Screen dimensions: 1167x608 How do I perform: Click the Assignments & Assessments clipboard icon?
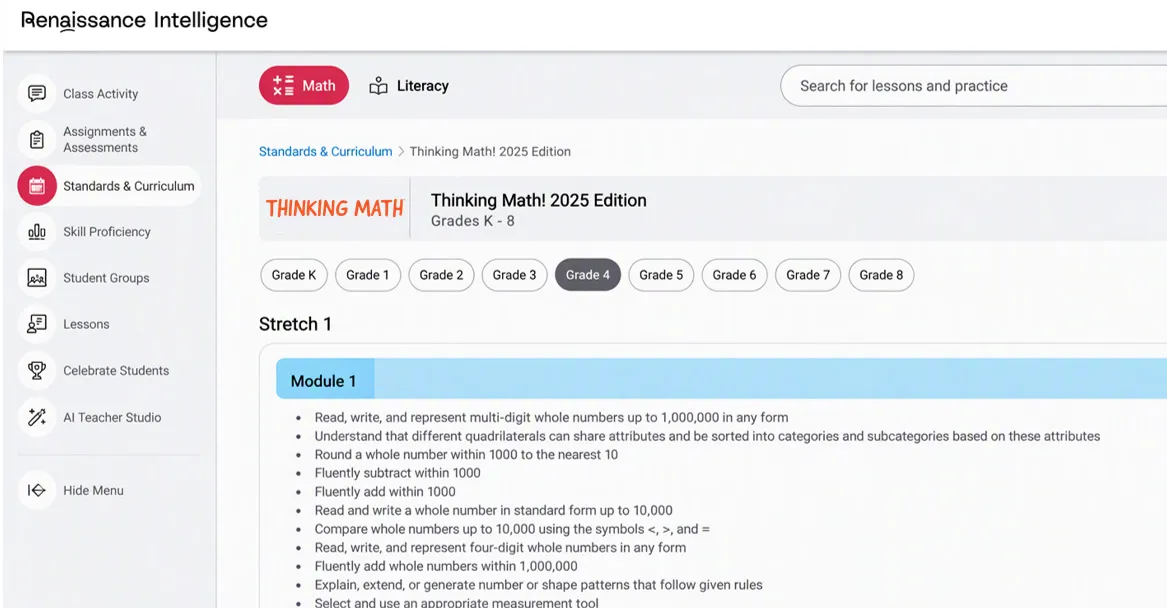36,139
